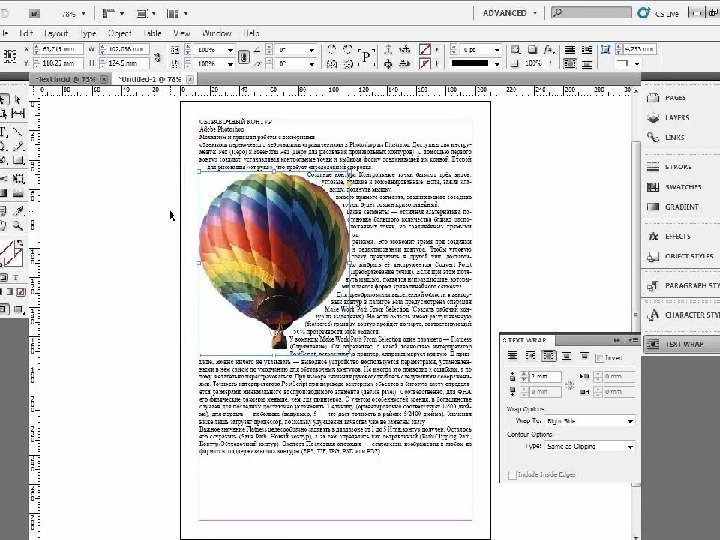This screenshot has width=720, height=540.
Task: Open the scale X percentage dropdown
Action: (230, 50)
